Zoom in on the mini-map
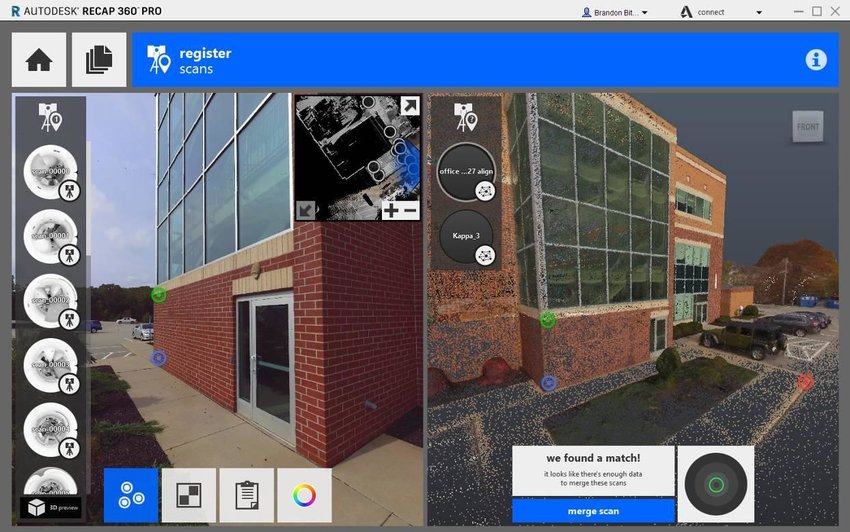The image size is (850, 532). coord(391,210)
